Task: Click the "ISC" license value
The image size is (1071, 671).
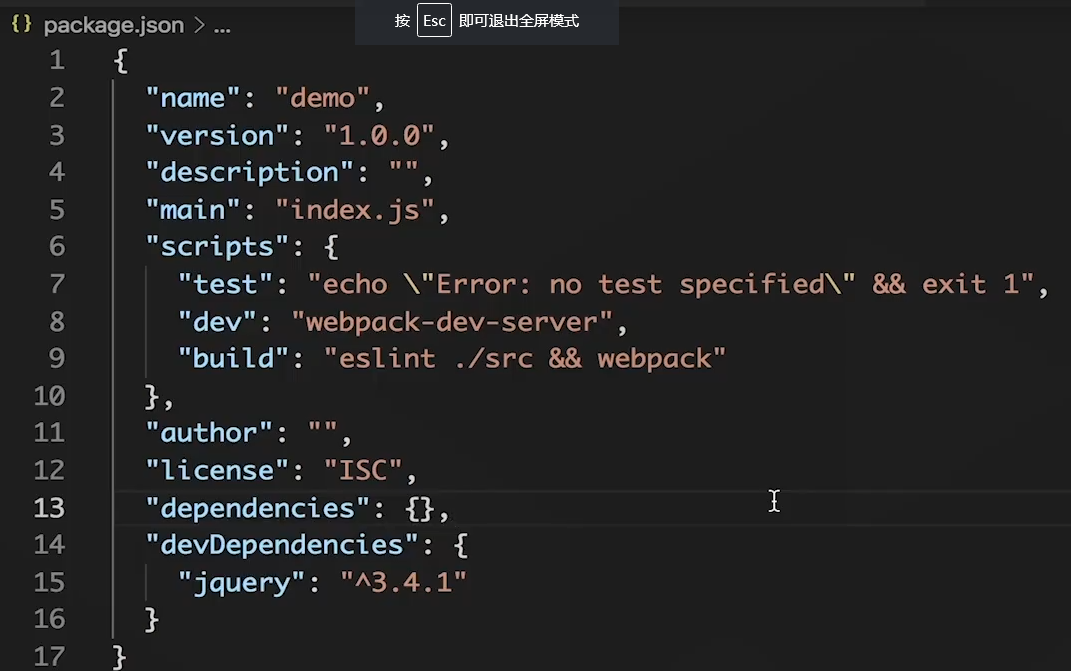Action: [363, 470]
